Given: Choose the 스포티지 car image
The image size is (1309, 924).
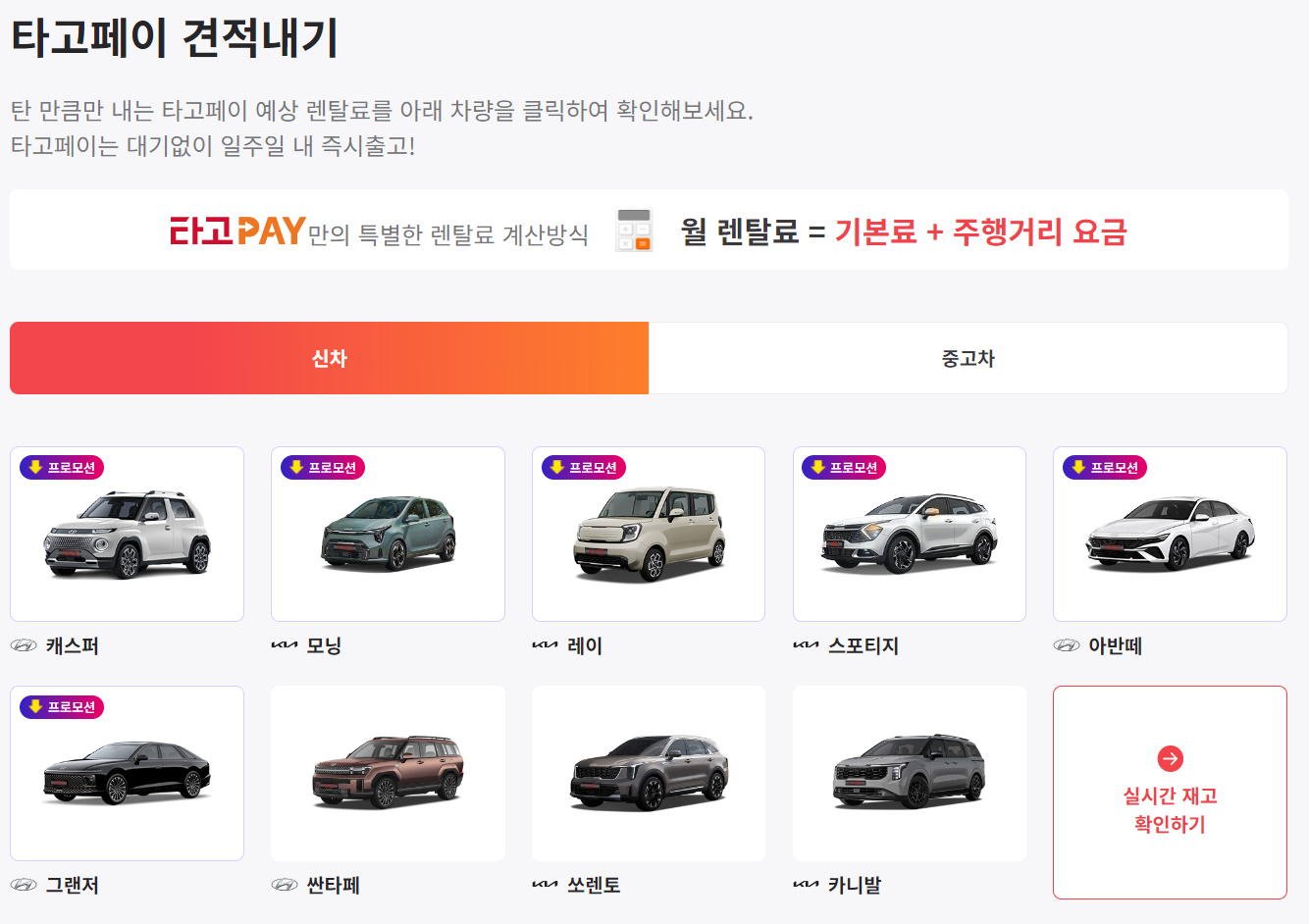Looking at the screenshot, I should click(910, 534).
